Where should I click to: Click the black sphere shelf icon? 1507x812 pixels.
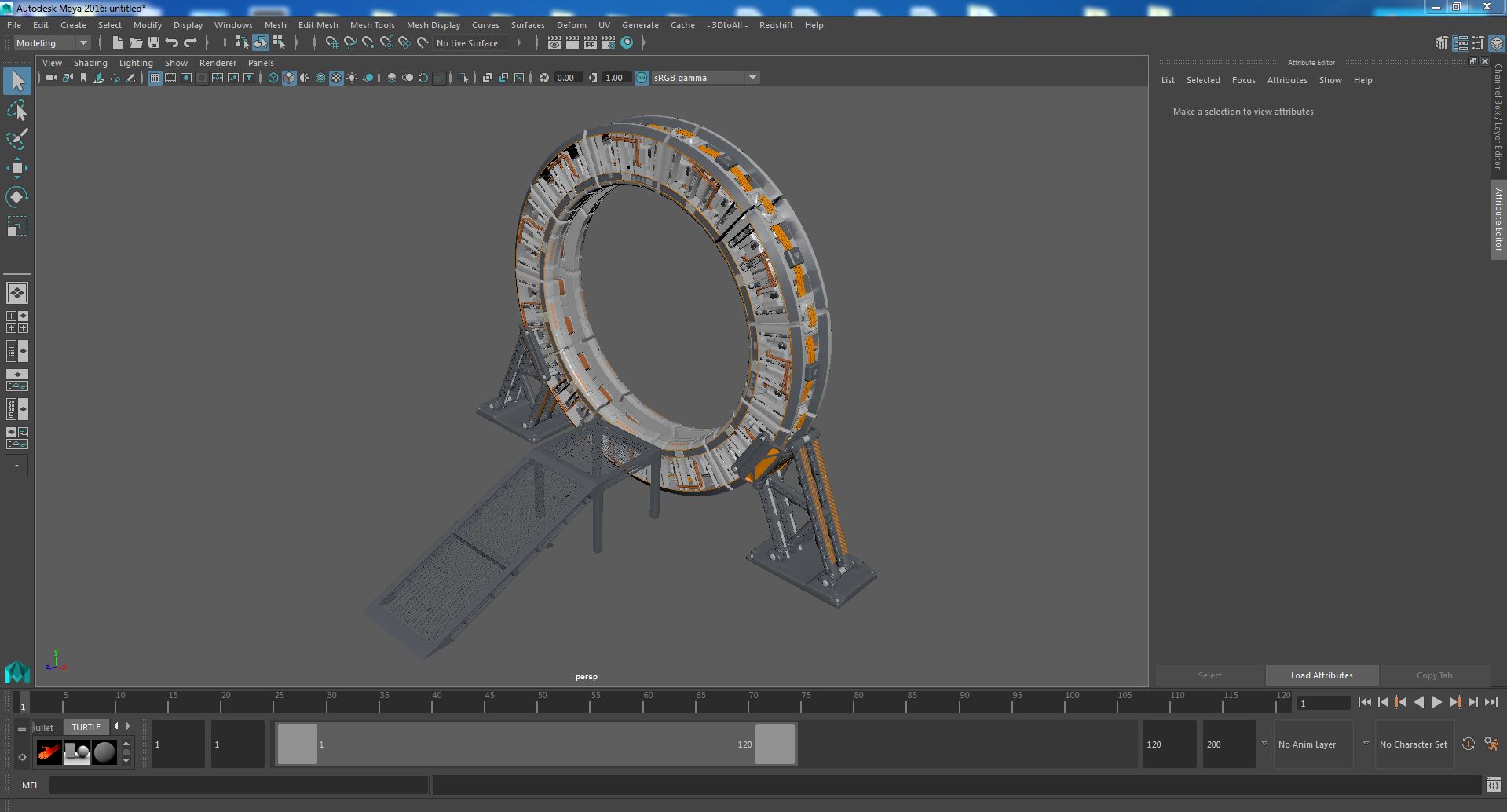104,752
